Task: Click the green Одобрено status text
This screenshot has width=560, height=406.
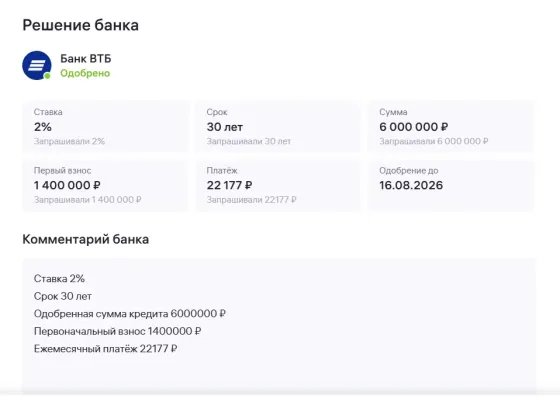Action: tap(85, 73)
